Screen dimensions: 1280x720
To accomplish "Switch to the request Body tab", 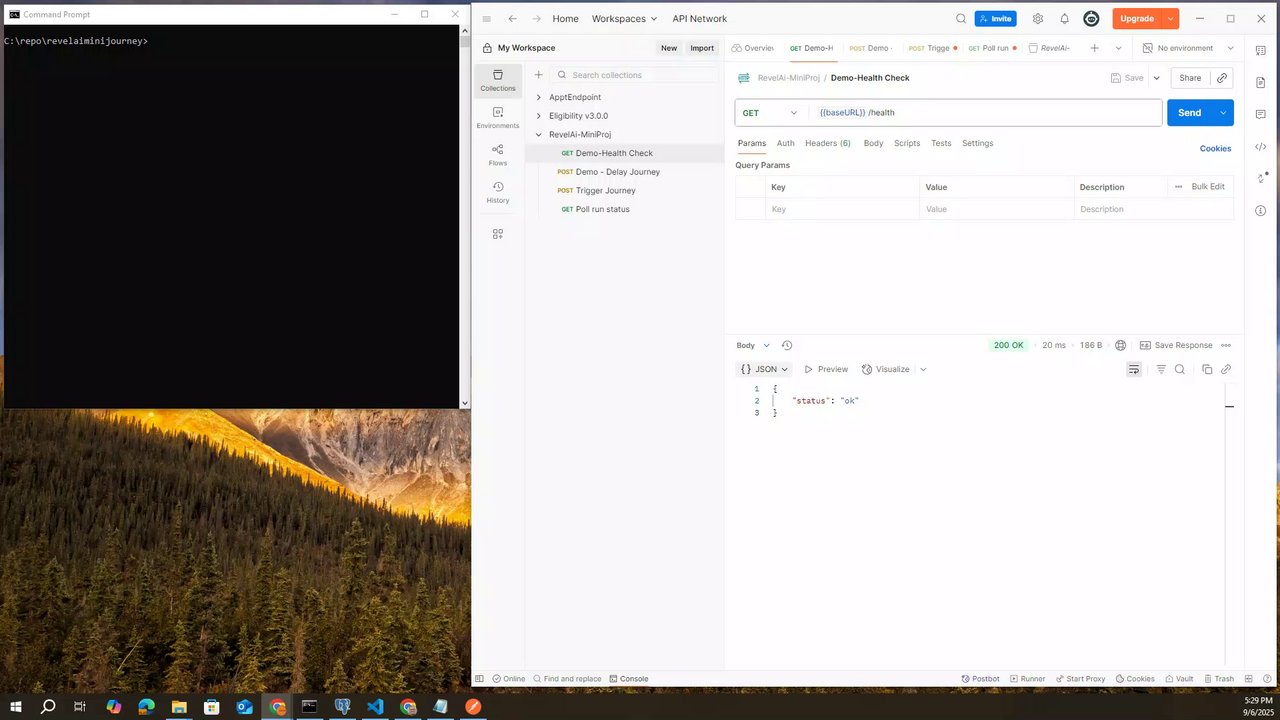I will tap(873, 143).
